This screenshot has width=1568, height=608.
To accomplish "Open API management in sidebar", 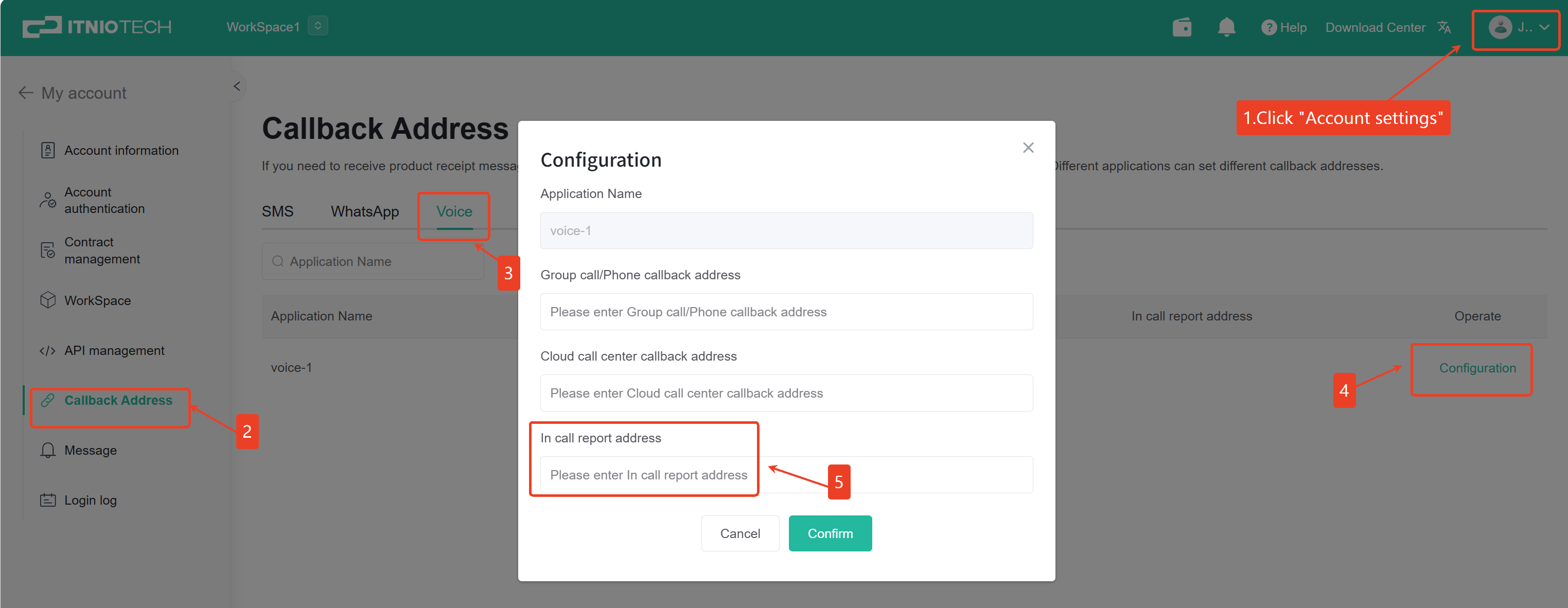I will (x=114, y=351).
